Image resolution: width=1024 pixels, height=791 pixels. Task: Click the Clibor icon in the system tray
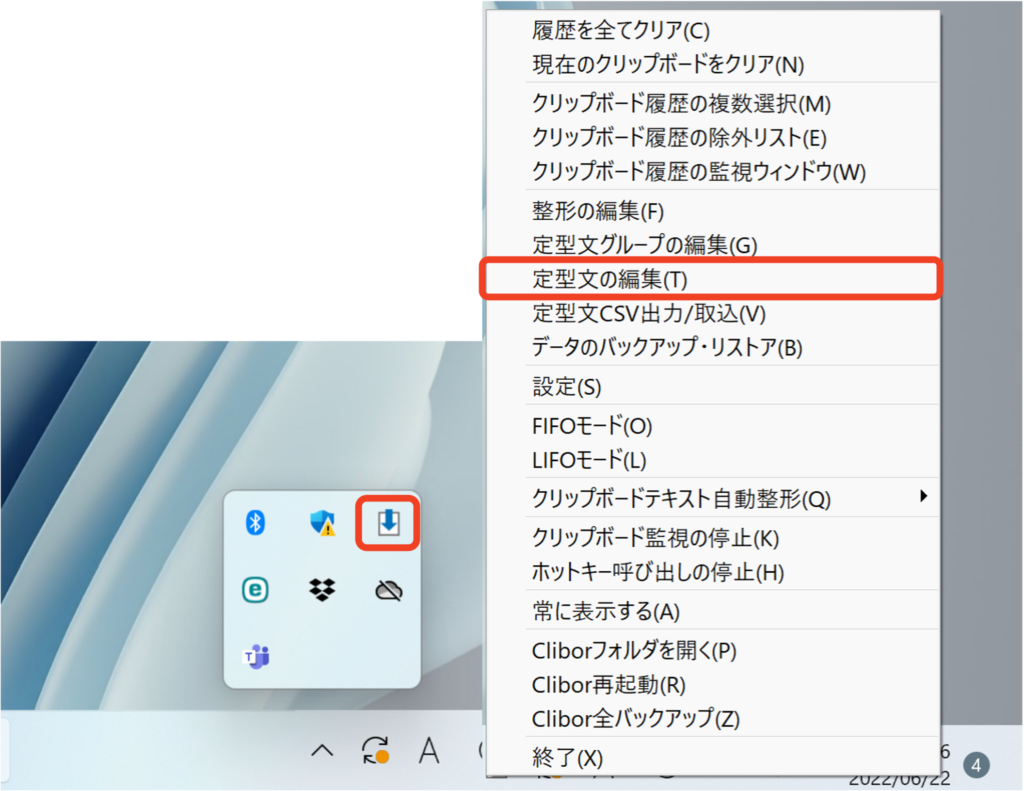coord(388,522)
